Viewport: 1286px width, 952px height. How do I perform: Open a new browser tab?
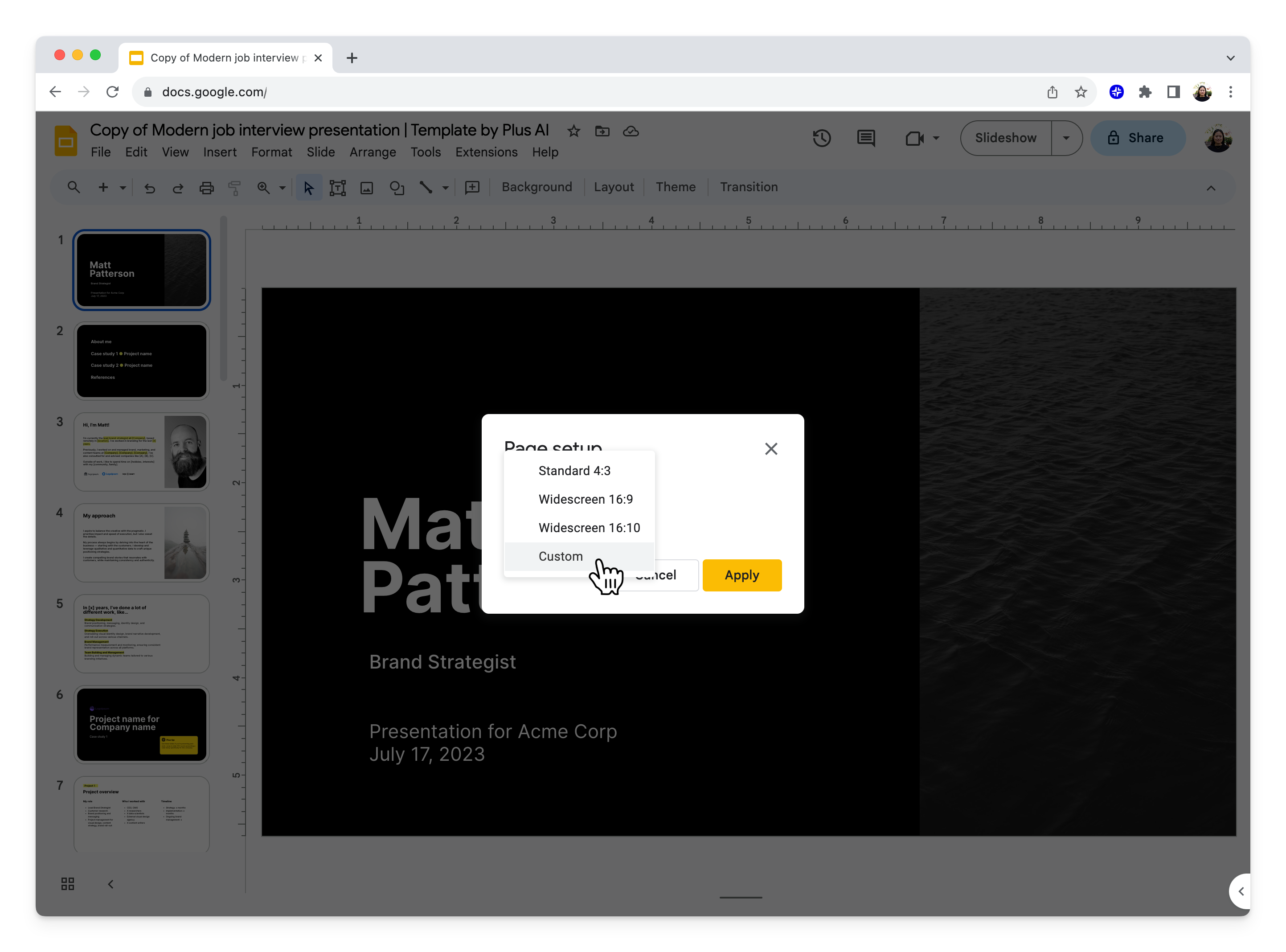click(x=352, y=58)
